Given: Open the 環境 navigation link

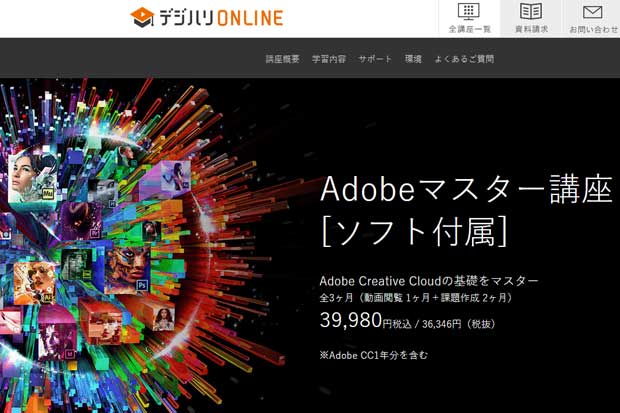Looking at the screenshot, I should click(413, 59).
